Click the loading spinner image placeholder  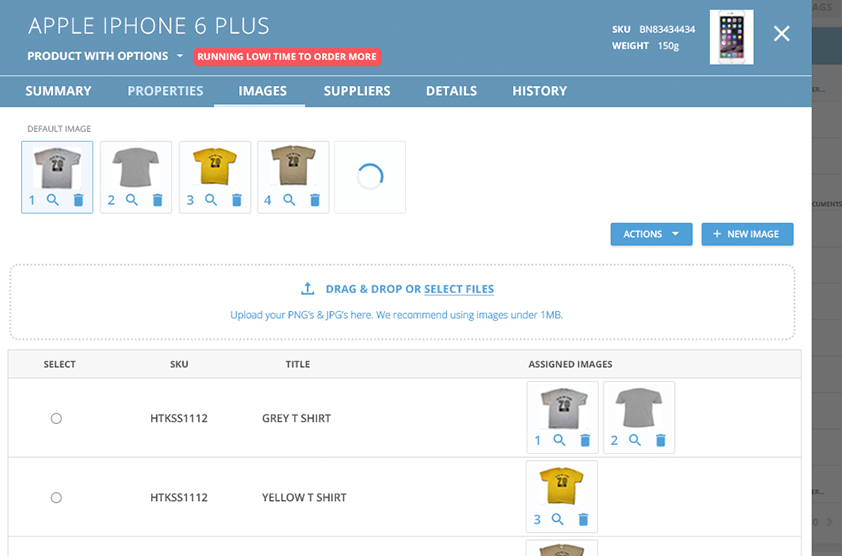point(370,177)
